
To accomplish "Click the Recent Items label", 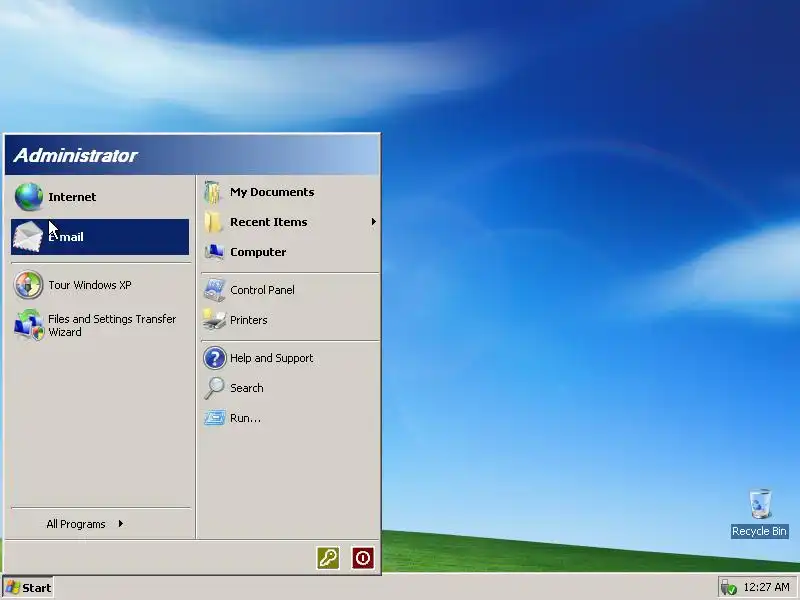I will click(x=268, y=222).
